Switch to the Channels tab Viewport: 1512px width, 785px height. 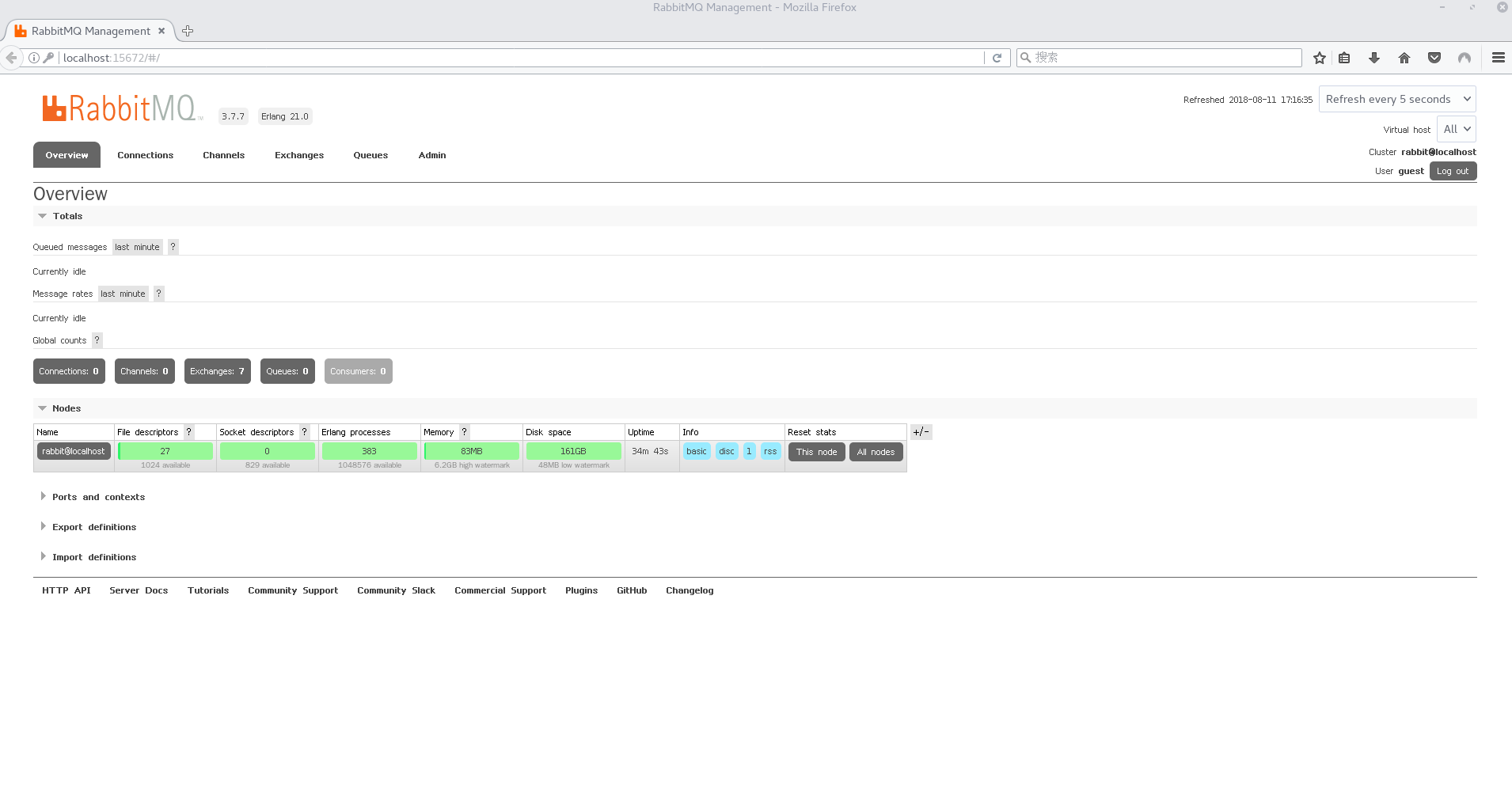(224, 155)
